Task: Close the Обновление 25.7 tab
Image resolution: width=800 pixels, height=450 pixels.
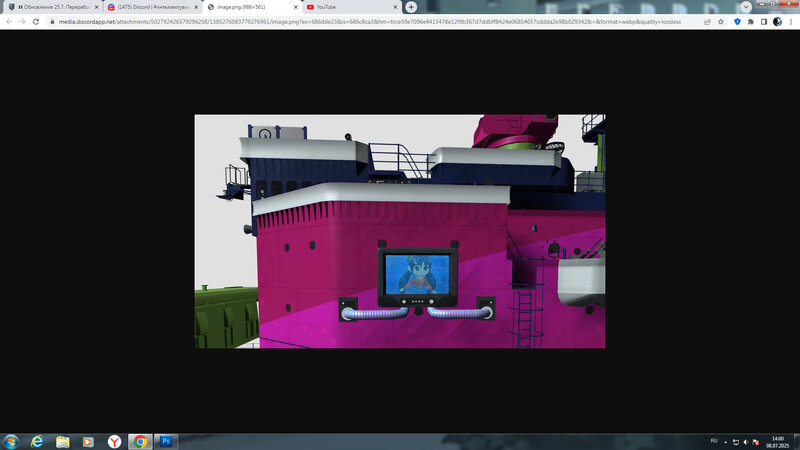Action: [96, 7]
